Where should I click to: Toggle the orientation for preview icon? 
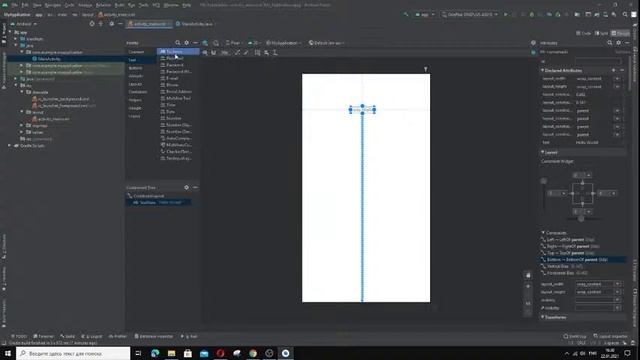216,43
